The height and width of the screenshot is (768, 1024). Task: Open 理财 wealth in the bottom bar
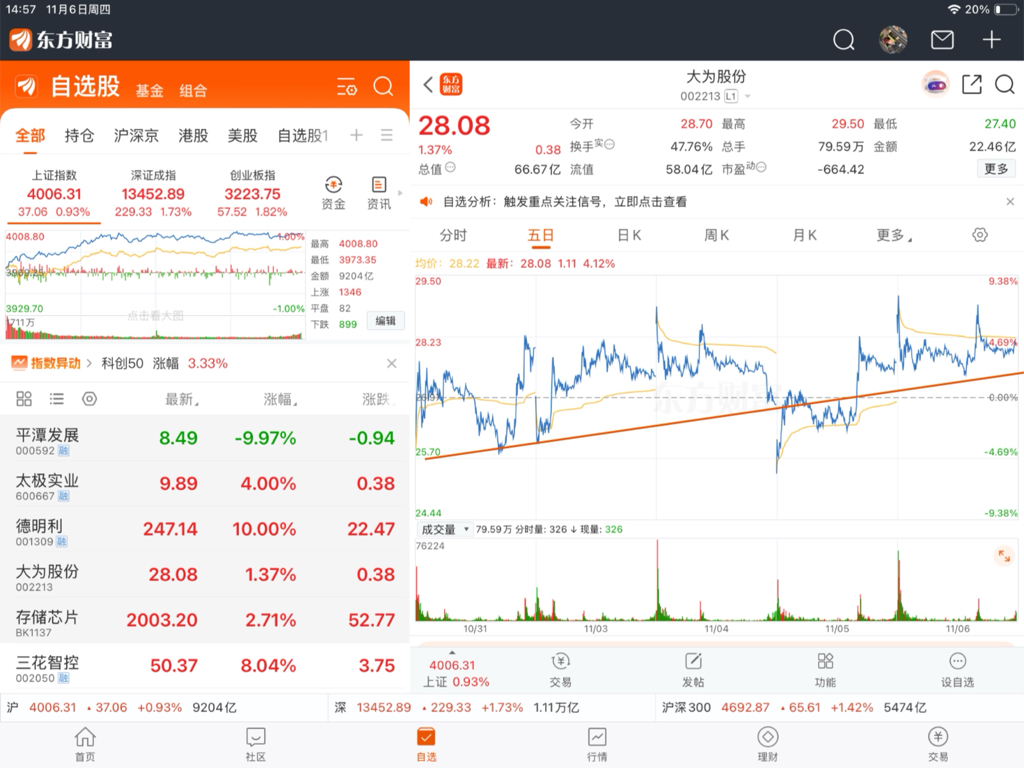tap(767, 744)
